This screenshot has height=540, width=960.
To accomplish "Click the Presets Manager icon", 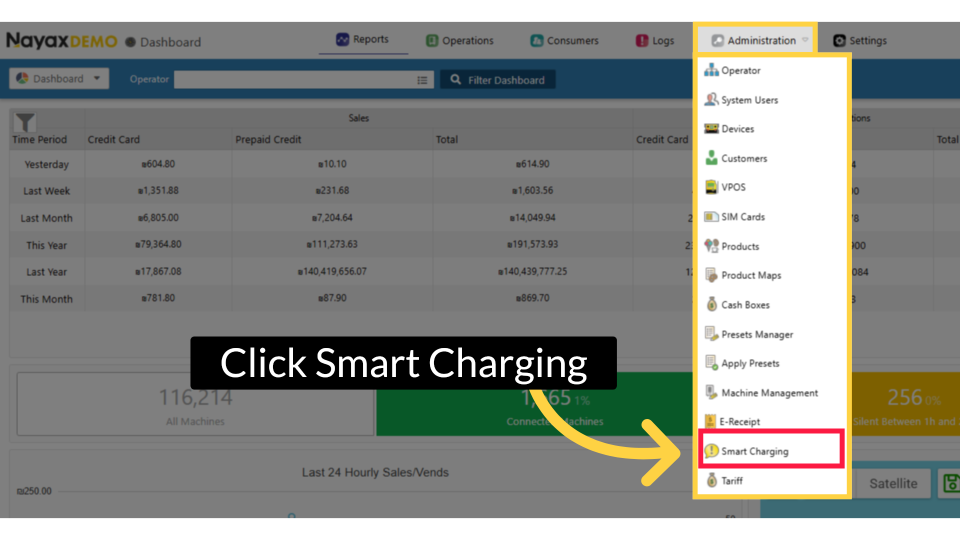I will [711, 334].
